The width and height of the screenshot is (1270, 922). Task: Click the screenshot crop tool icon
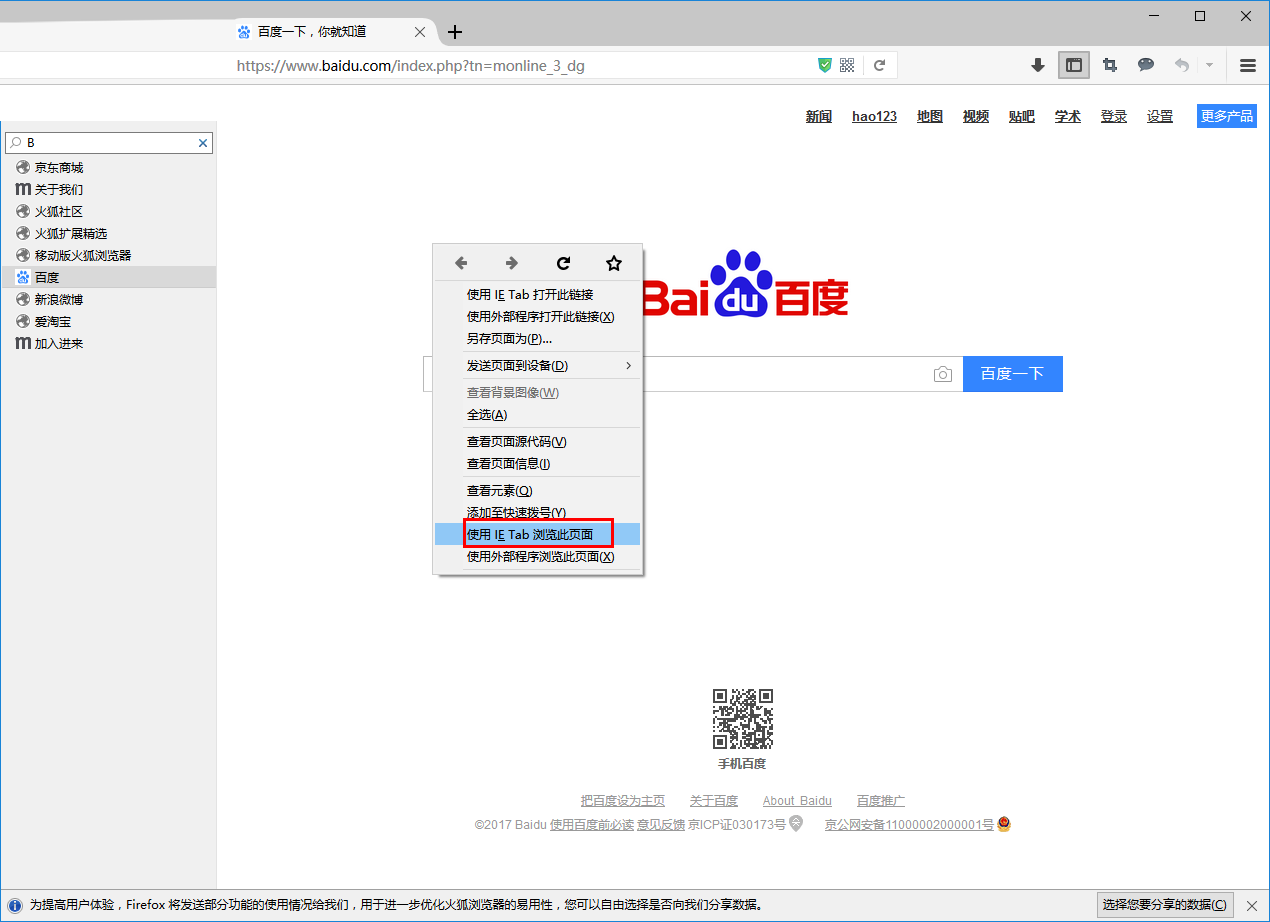(x=1110, y=65)
